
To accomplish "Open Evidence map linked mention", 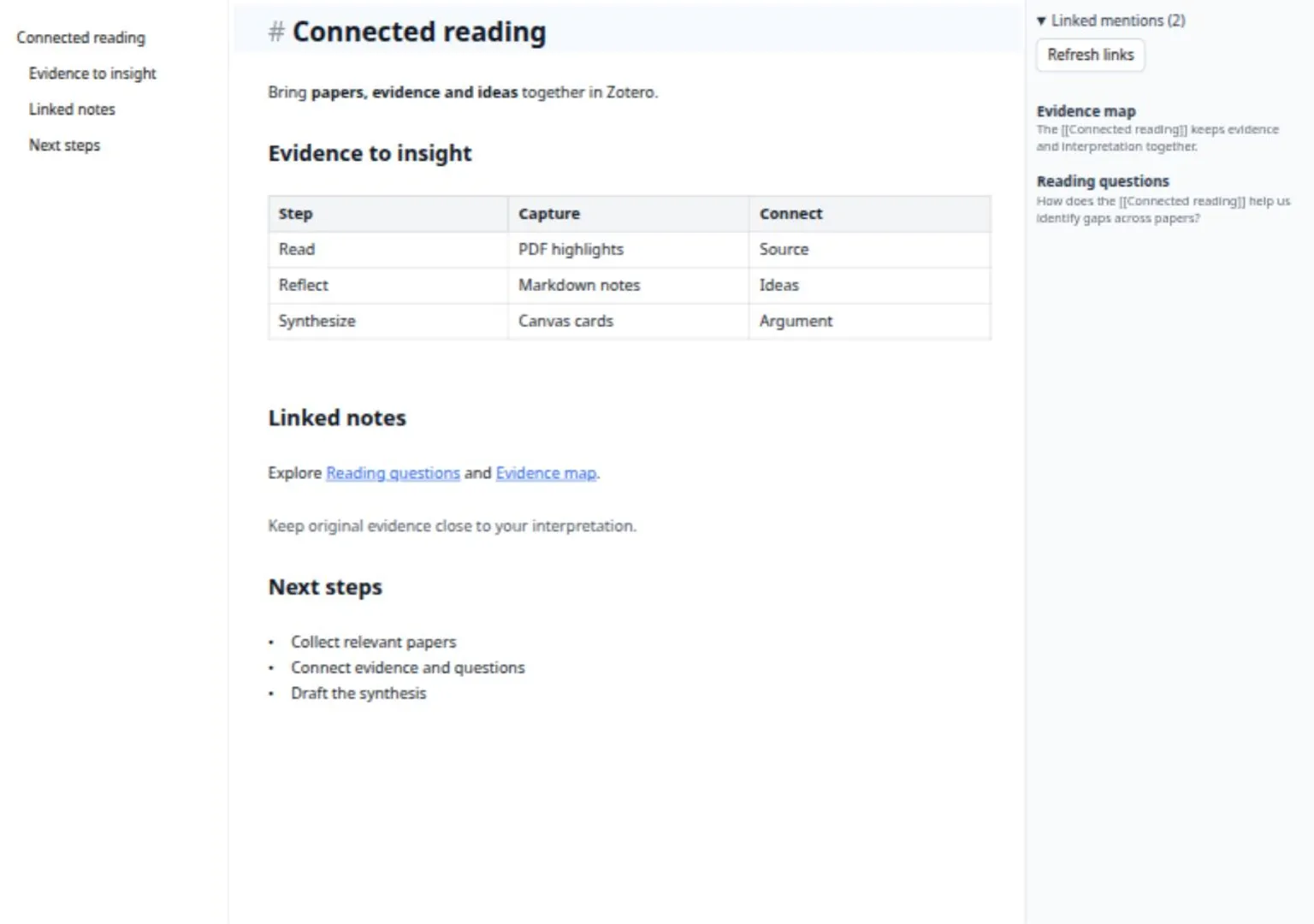I will pyautogui.click(x=1086, y=111).
